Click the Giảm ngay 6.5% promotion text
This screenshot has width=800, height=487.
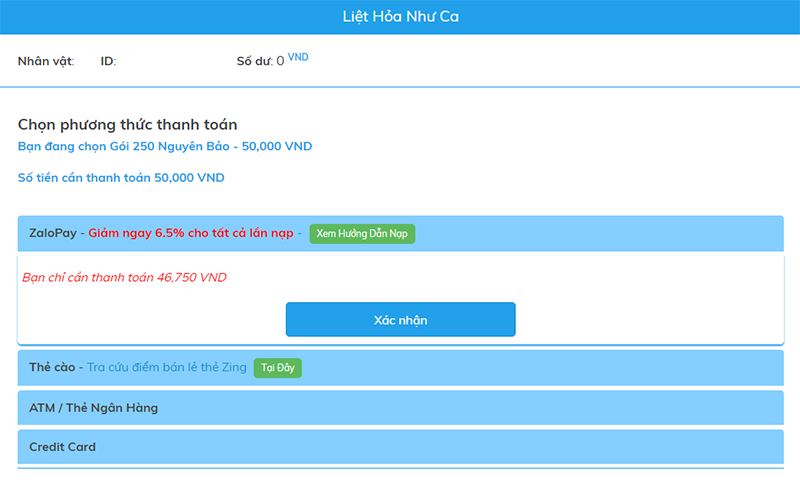[x=191, y=233]
